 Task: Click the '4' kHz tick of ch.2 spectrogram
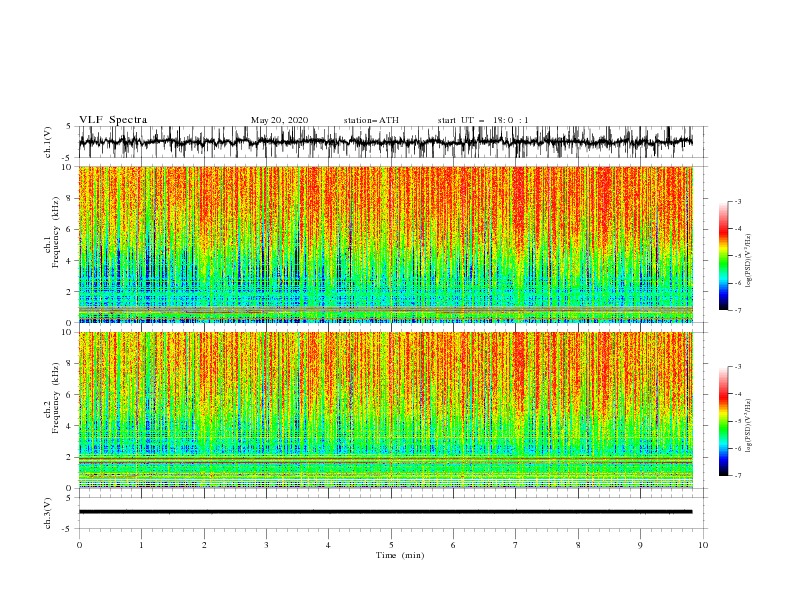coord(70,426)
